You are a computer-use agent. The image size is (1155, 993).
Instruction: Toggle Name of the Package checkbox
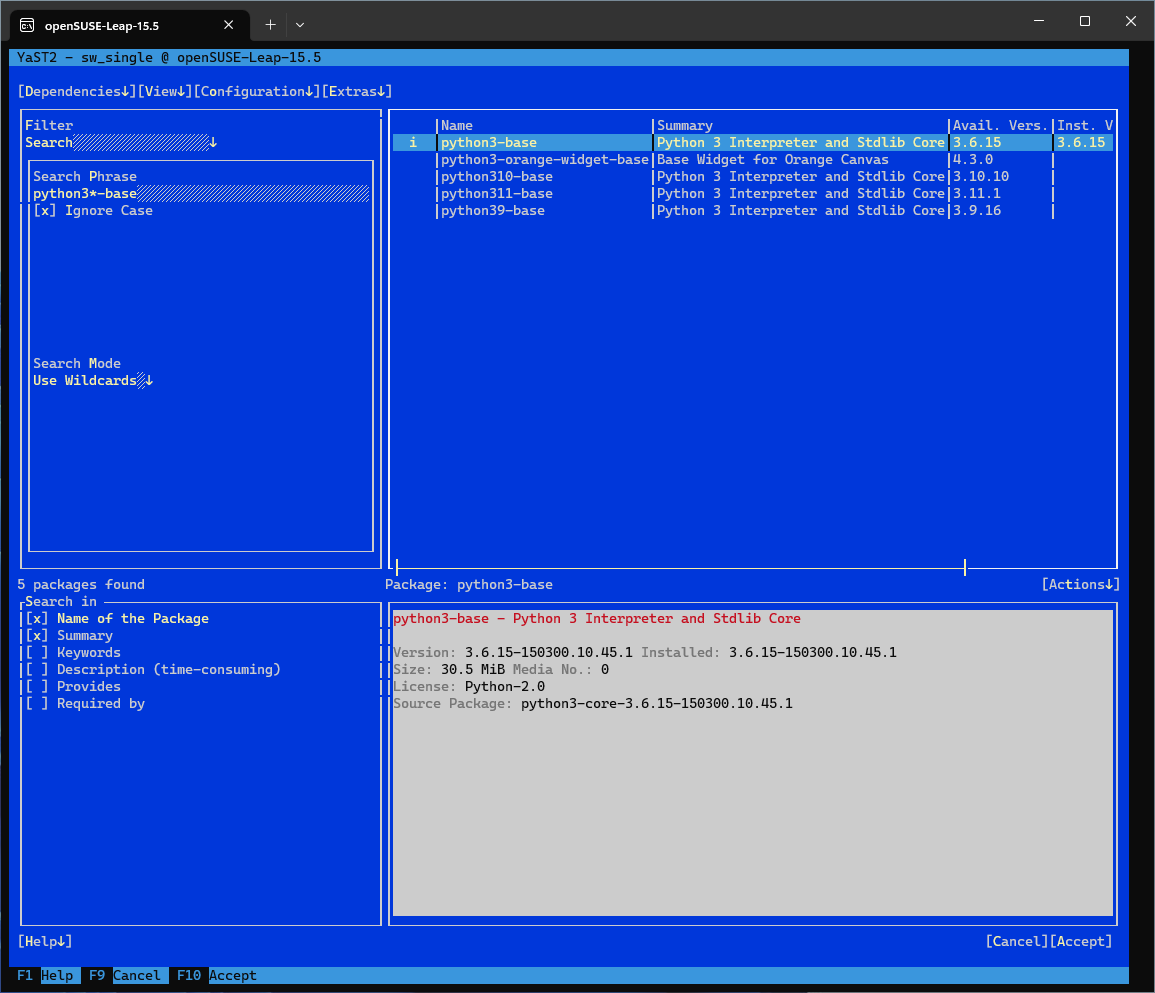pos(117,619)
